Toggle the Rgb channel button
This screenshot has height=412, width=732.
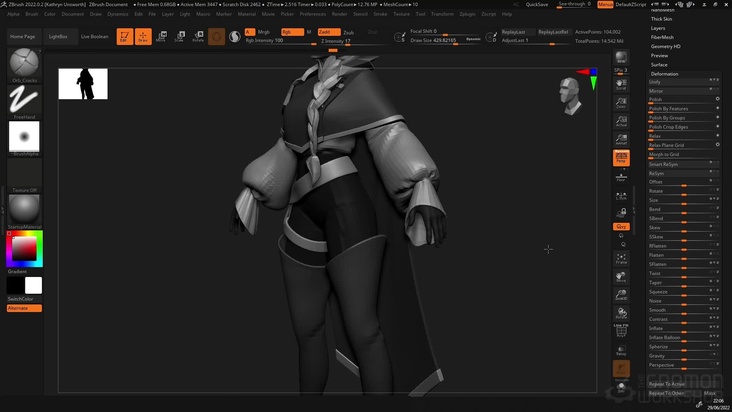292,32
